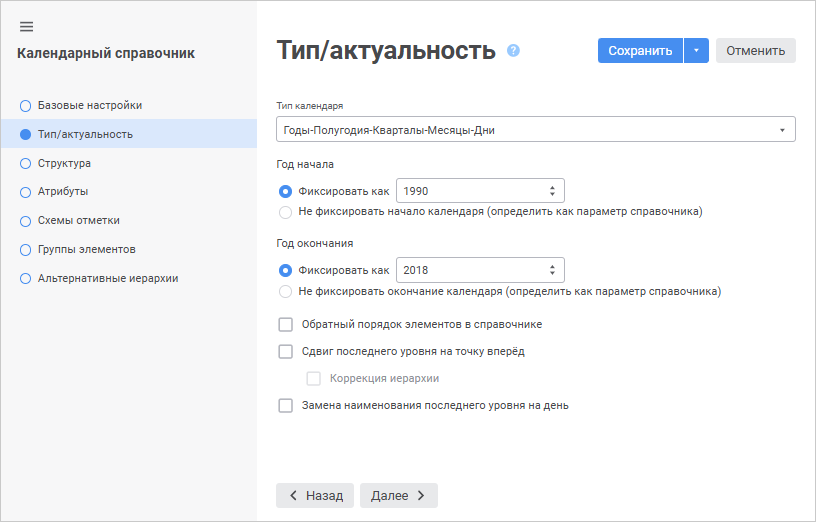816x522 pixels.
Task: Toggle 'Сдвиг последнего уровня на точку вперёд'
Action: tap(286, 351)
